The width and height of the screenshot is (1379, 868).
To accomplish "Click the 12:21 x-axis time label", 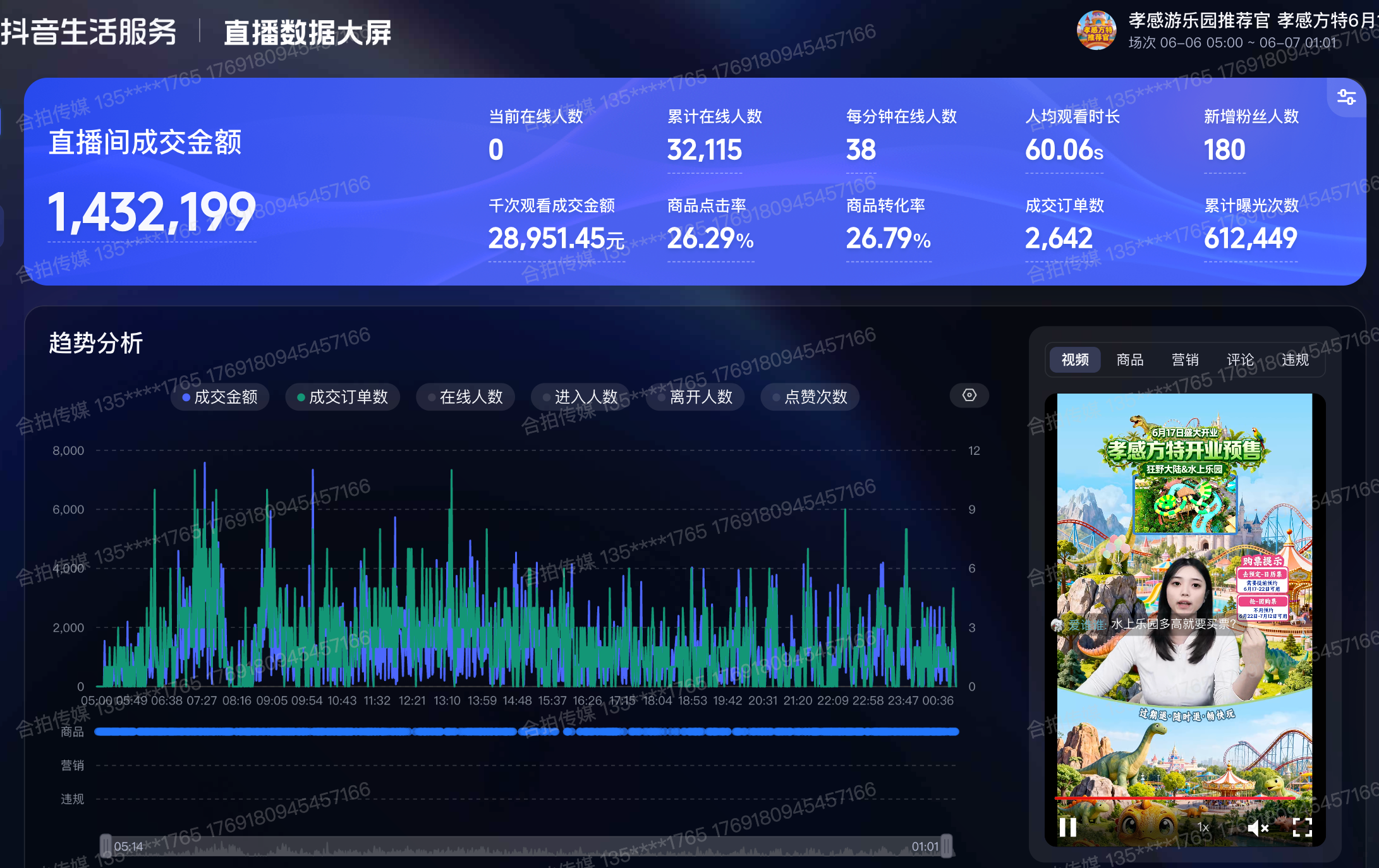I will click(412, 701).
